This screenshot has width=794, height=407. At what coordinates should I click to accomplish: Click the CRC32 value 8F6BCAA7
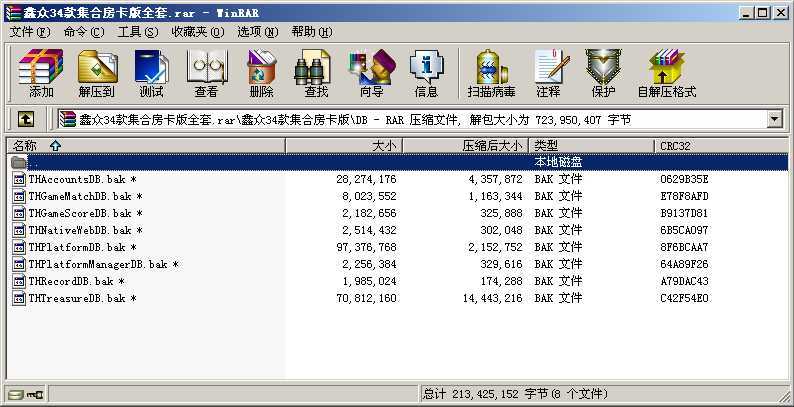(x=684, y=248)
